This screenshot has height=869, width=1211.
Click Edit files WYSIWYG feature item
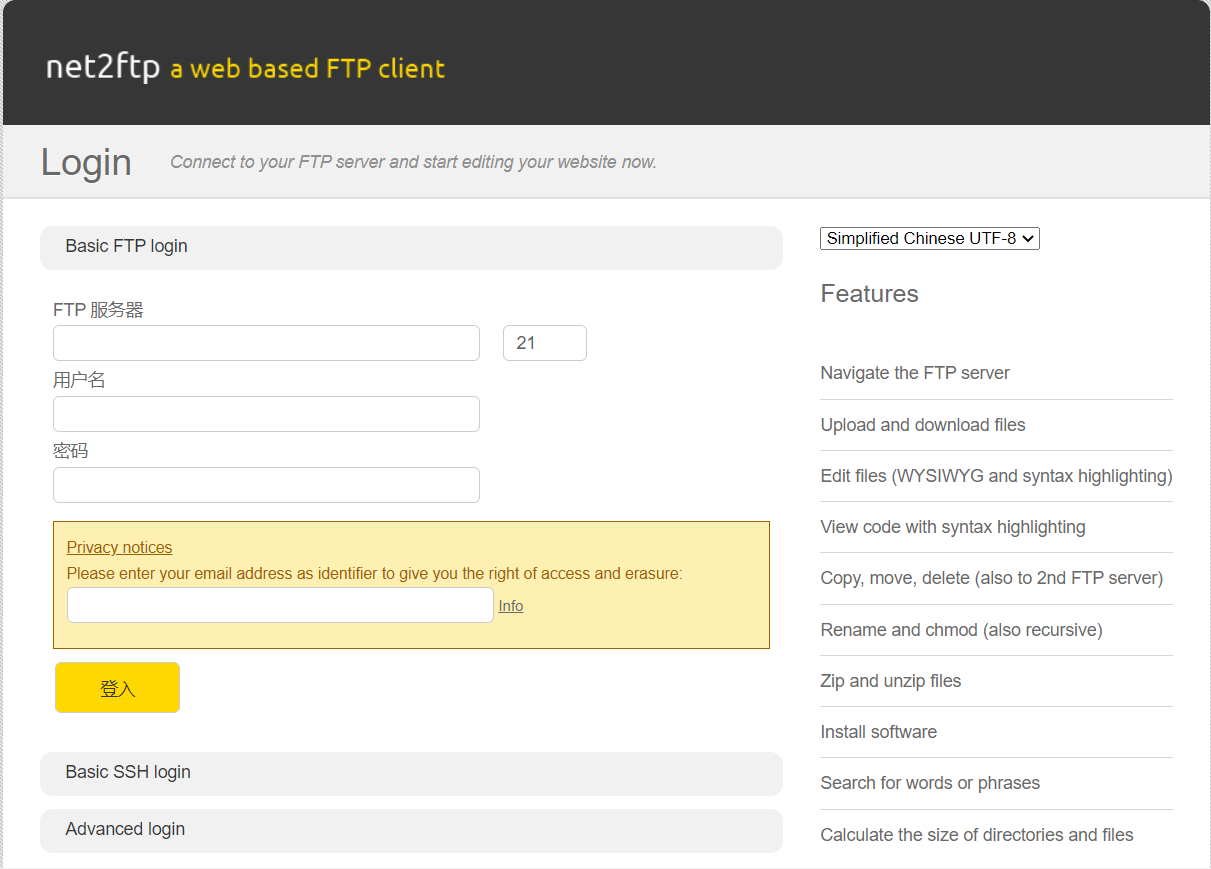tap(996, 476)
